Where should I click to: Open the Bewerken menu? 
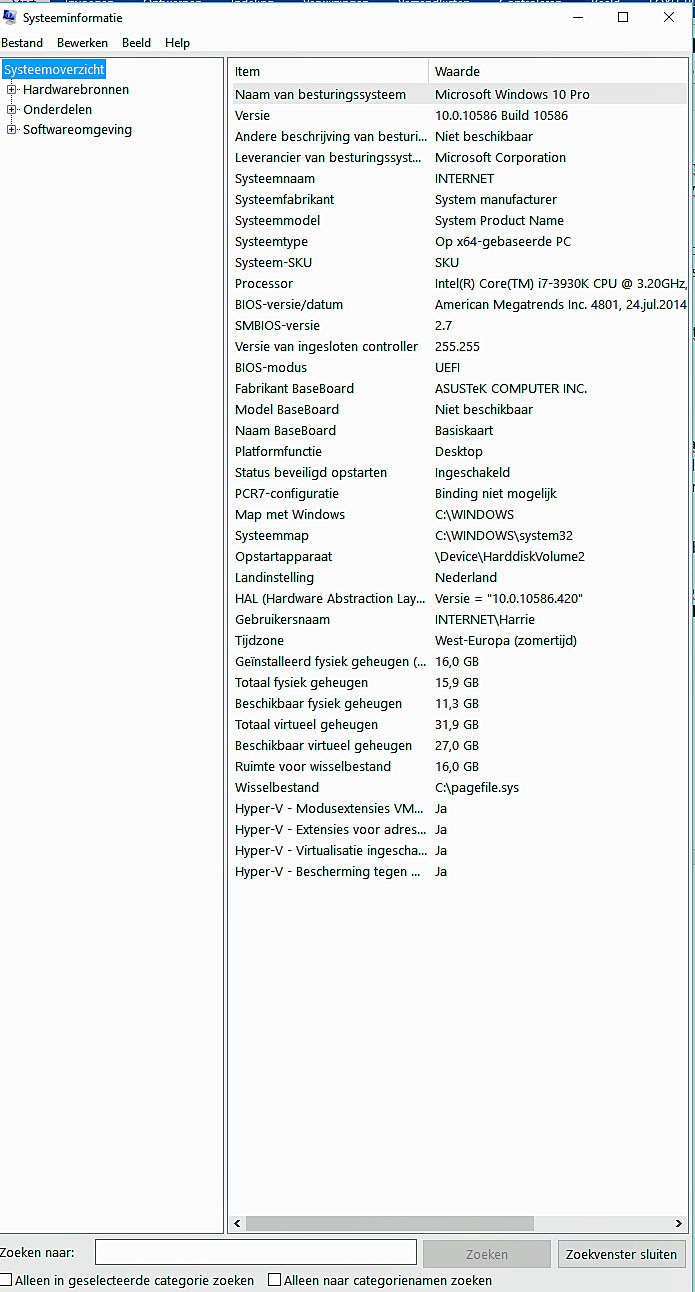82,43
